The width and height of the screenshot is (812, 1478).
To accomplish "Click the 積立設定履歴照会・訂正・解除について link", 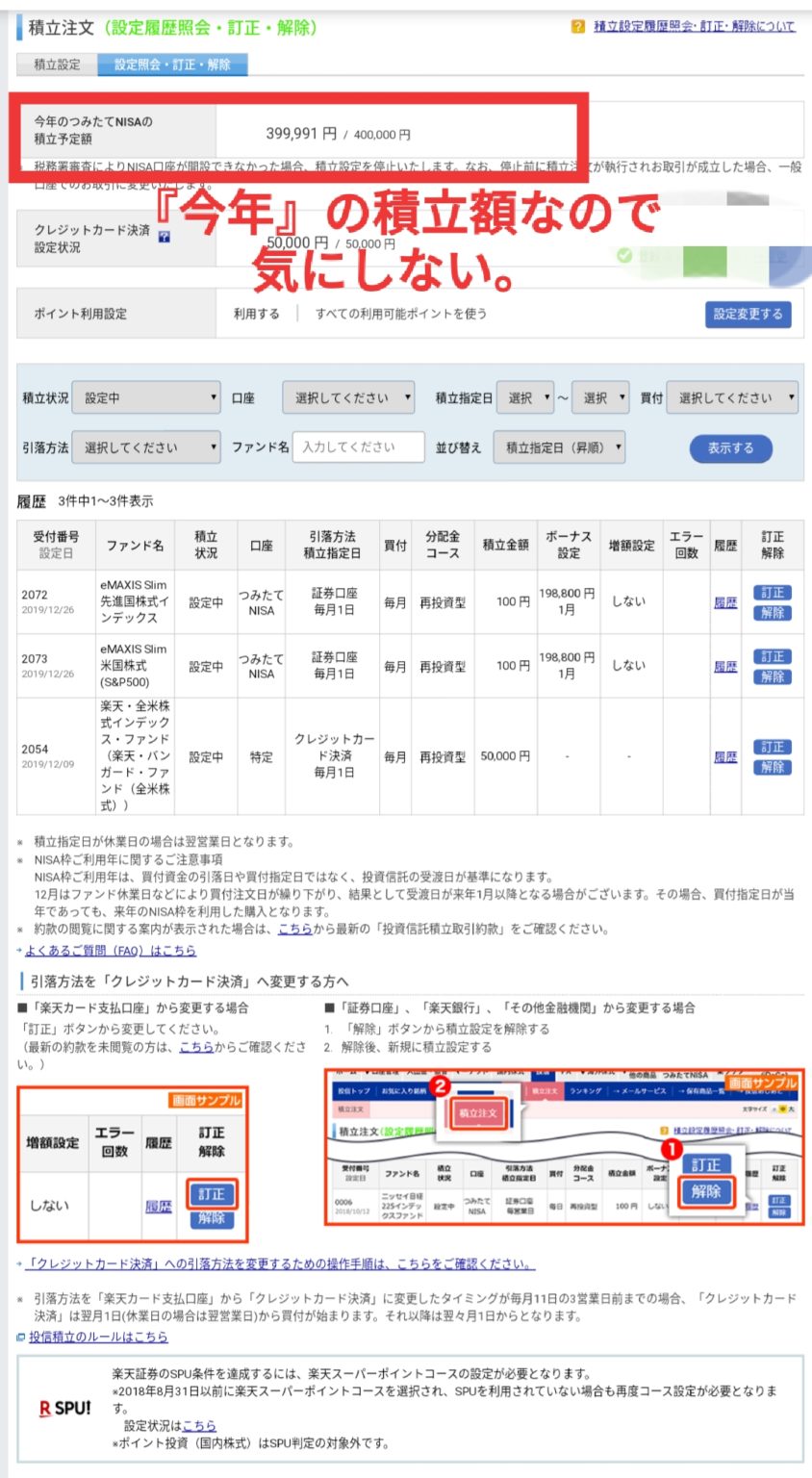I will [x=694, y=27].
